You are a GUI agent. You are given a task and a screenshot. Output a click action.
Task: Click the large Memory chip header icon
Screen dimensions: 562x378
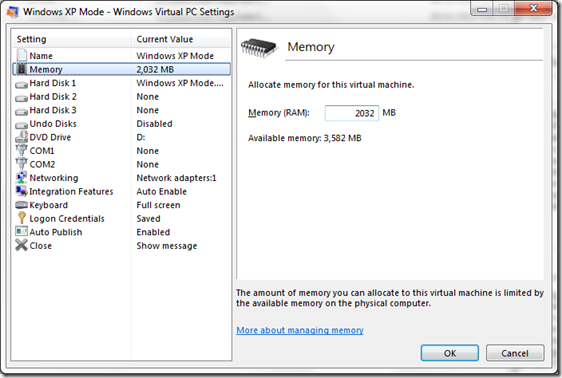pos(259,48)
